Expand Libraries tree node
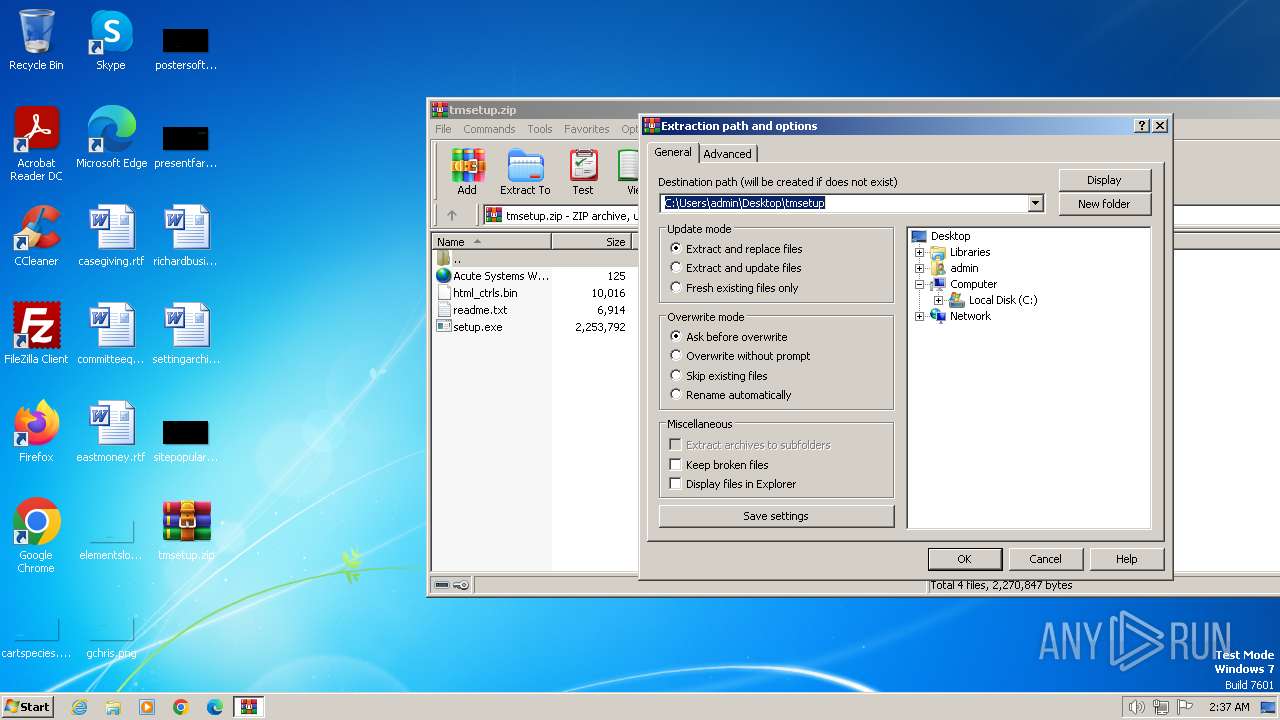Image resolution: width=1280 pixels, height=720 pixels. (x=919, y=252)
